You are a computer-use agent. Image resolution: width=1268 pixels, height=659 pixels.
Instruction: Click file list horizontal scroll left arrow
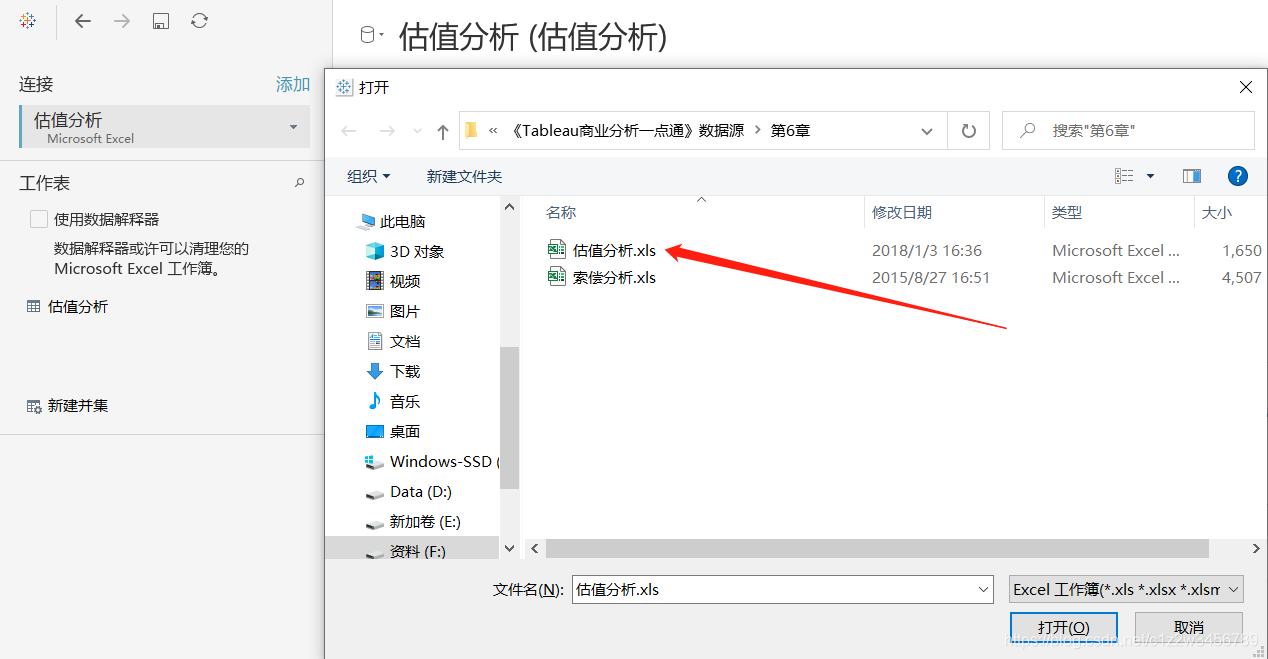tap(534, 548)
